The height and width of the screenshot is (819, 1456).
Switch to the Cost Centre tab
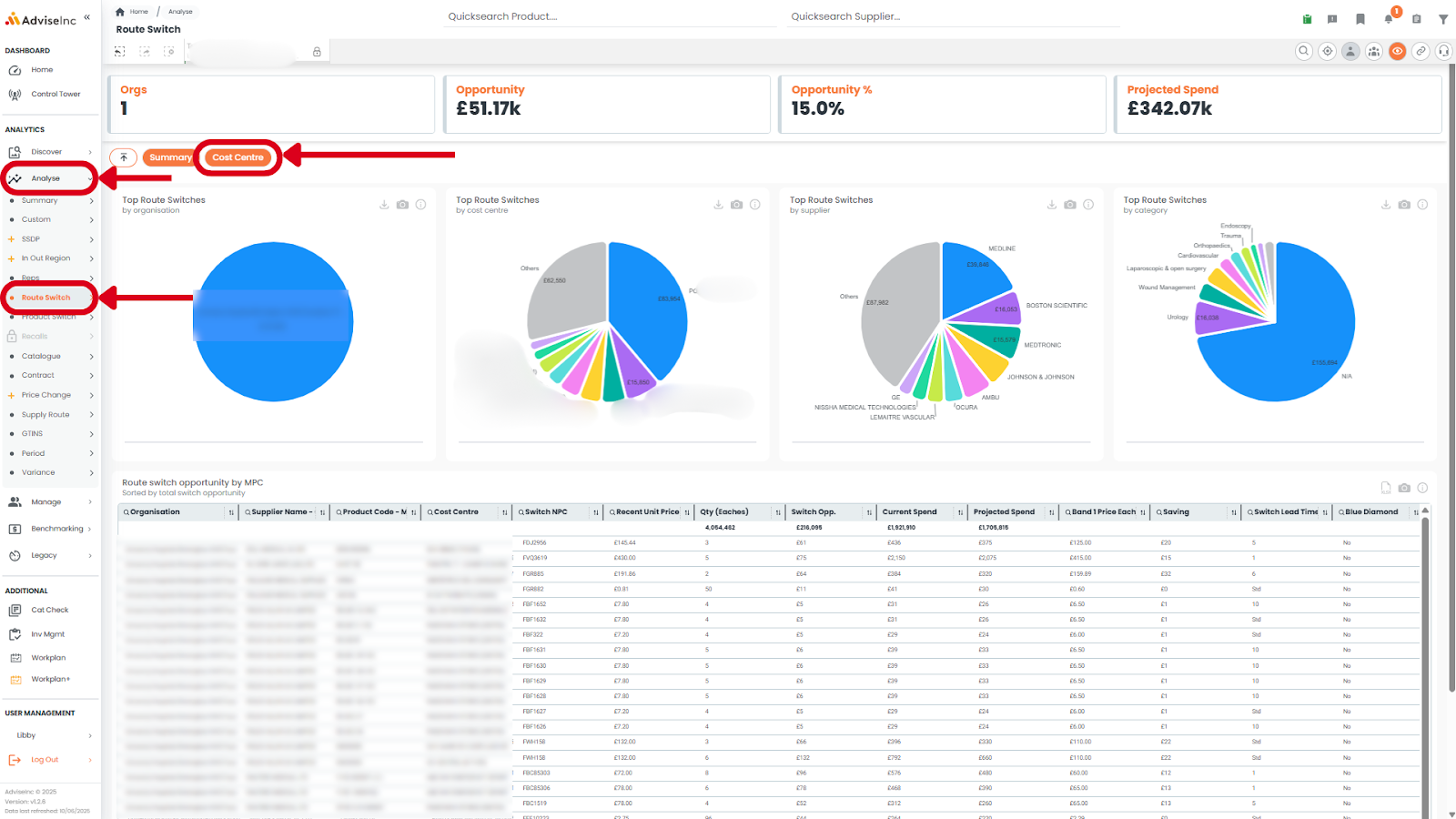238,157
